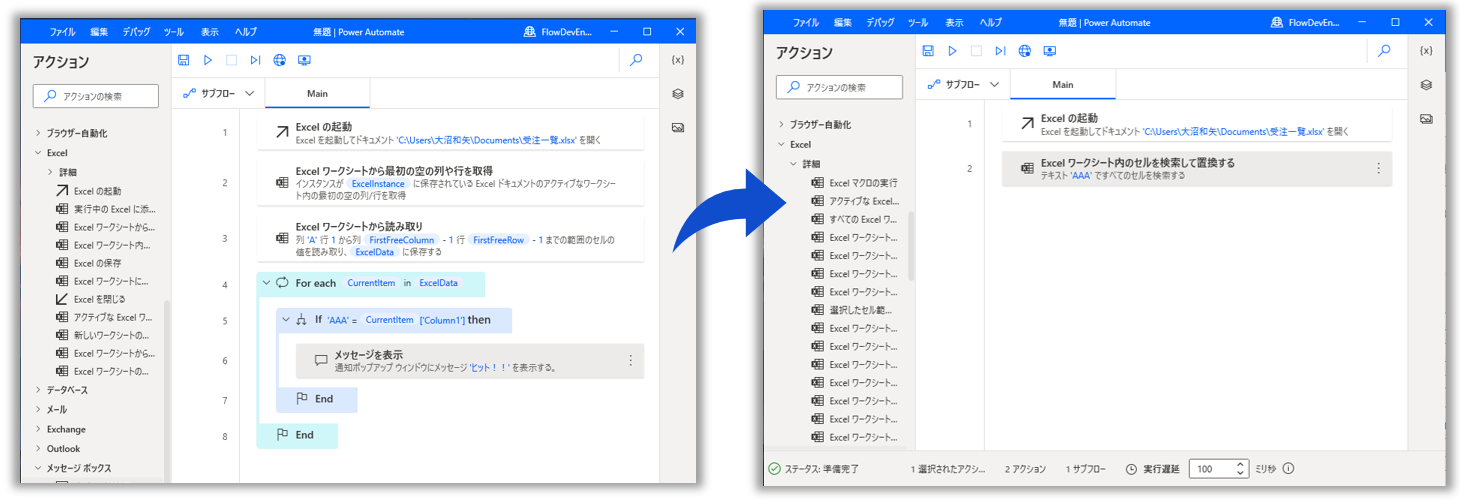Open デバッグ menu in left window
This screenshot has height=499, width=1460.
tap(137, 32)
